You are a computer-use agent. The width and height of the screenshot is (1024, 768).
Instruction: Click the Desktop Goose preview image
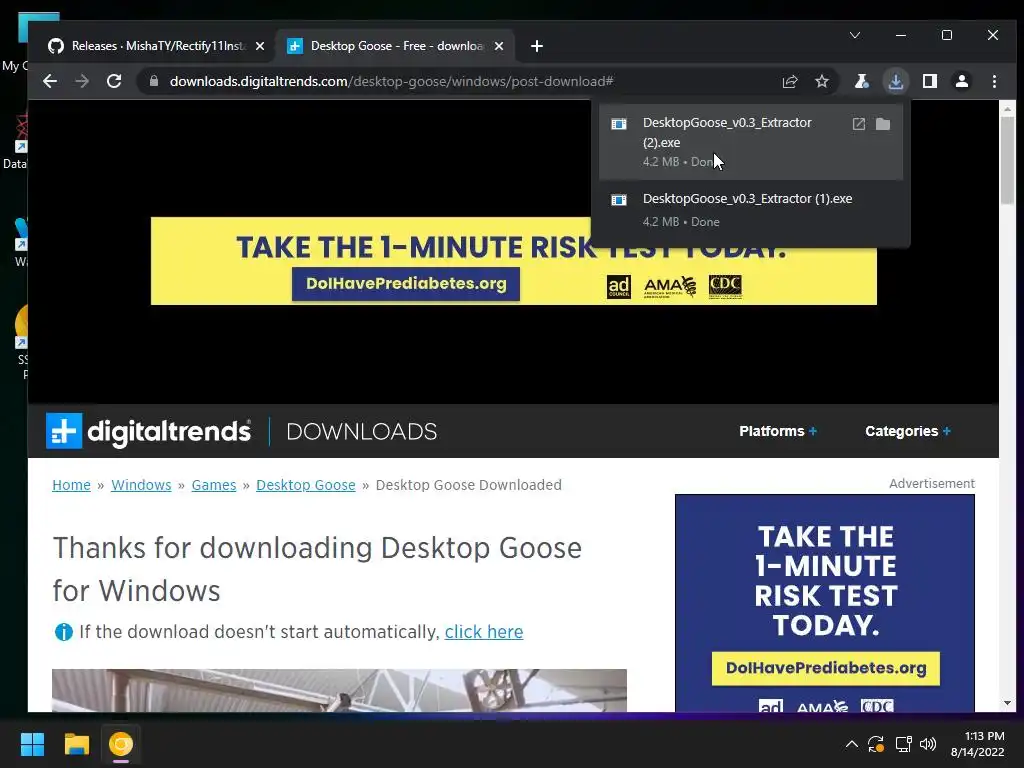339,690
